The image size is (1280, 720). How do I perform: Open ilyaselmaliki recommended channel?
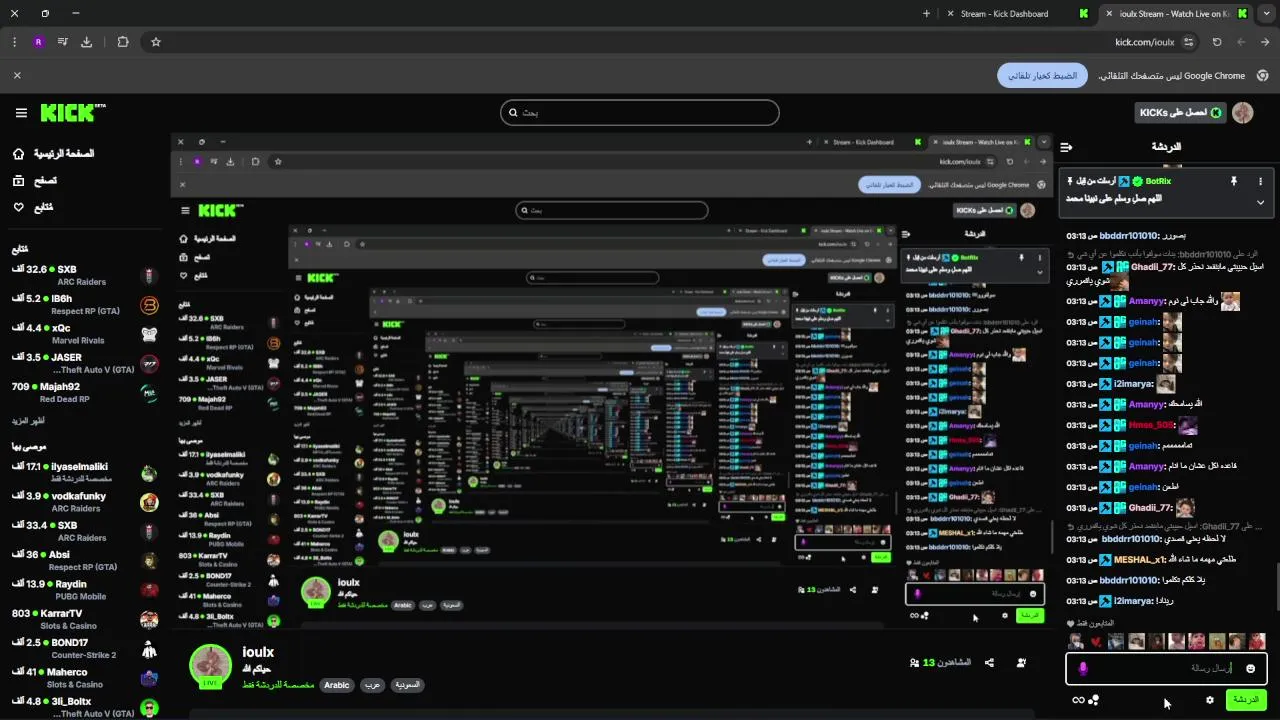pos(85,472)
